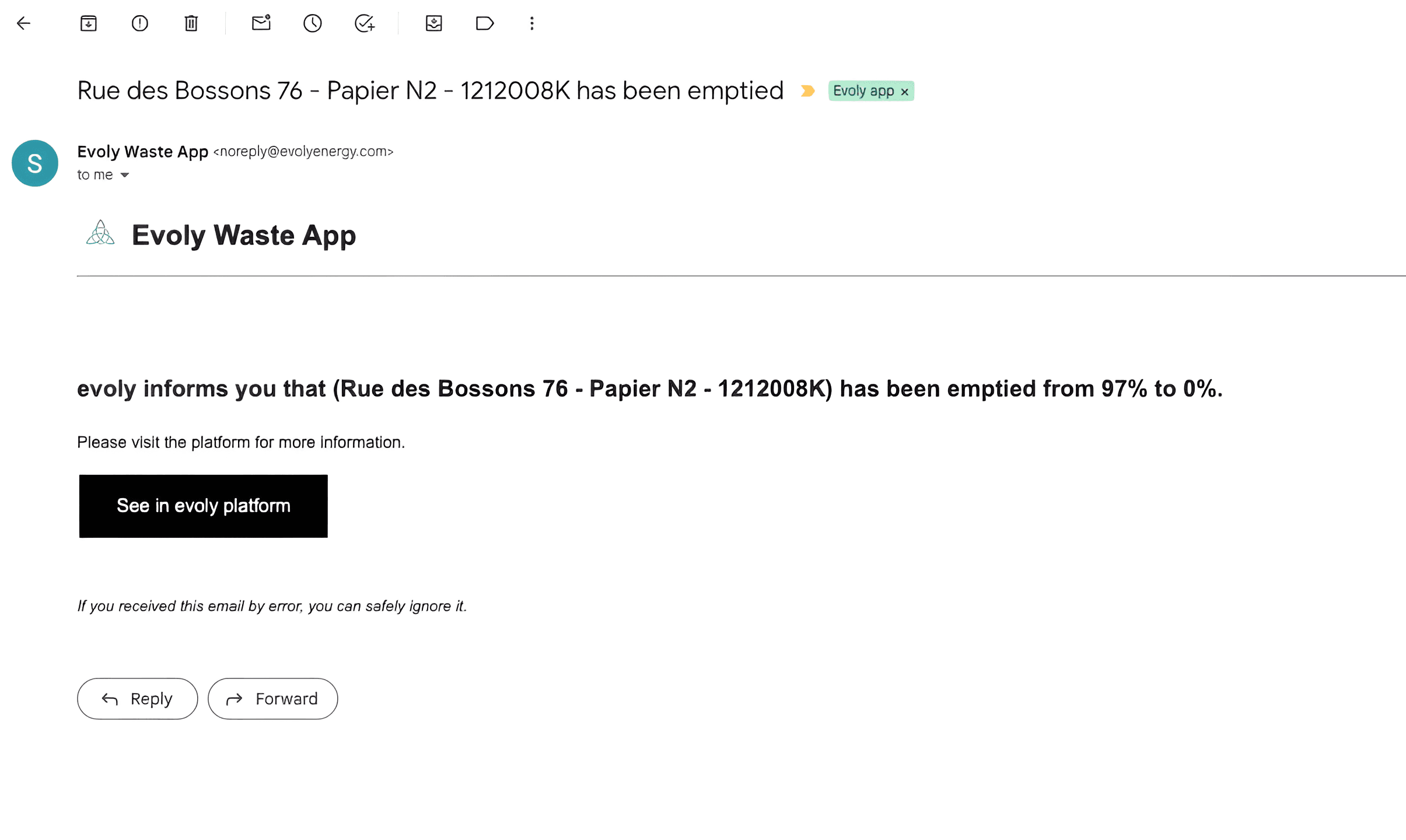Expand recipient details next to "to me"

coord(124,175)
